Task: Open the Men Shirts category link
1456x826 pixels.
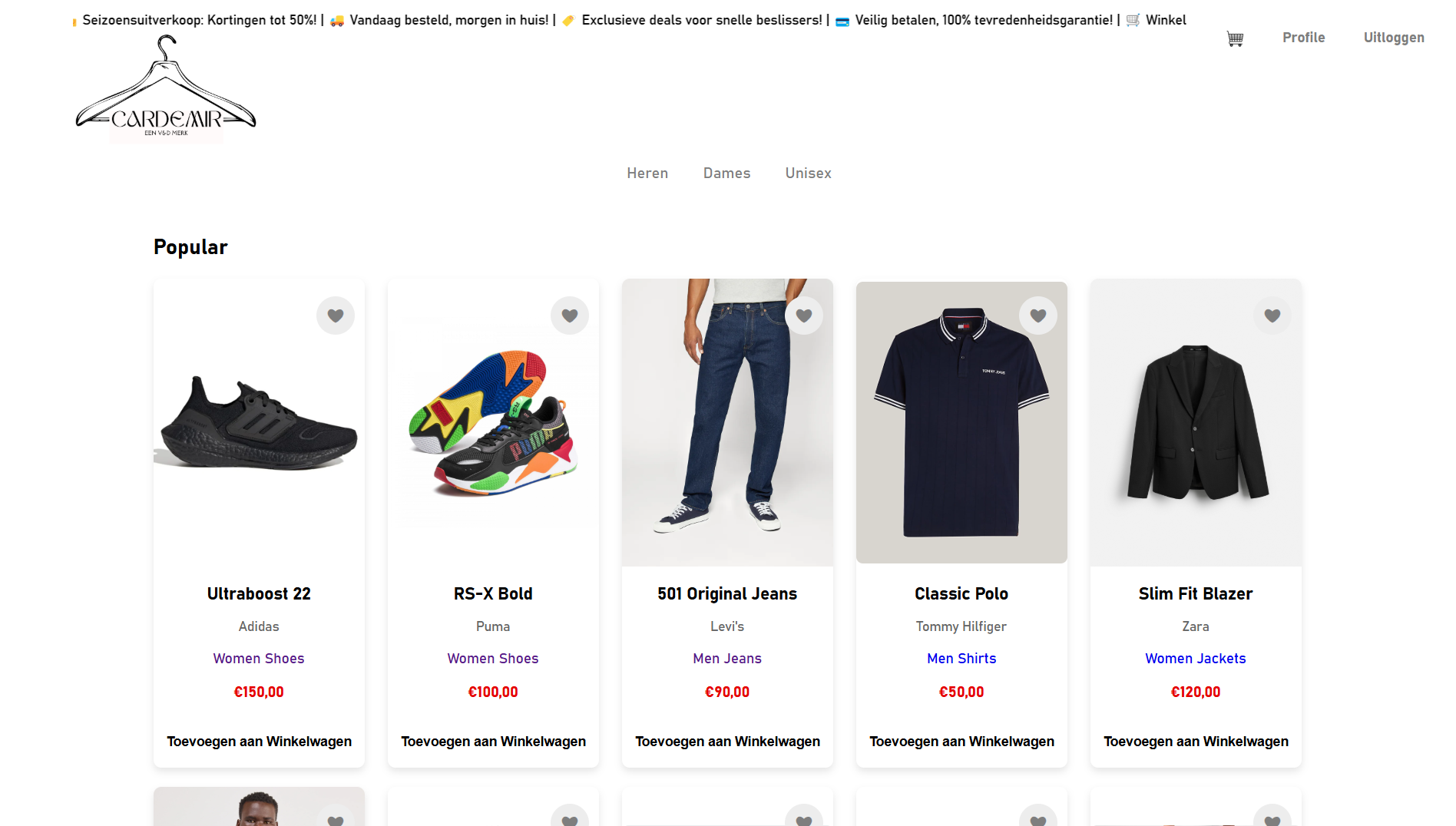Action: (x=961, y=659)
